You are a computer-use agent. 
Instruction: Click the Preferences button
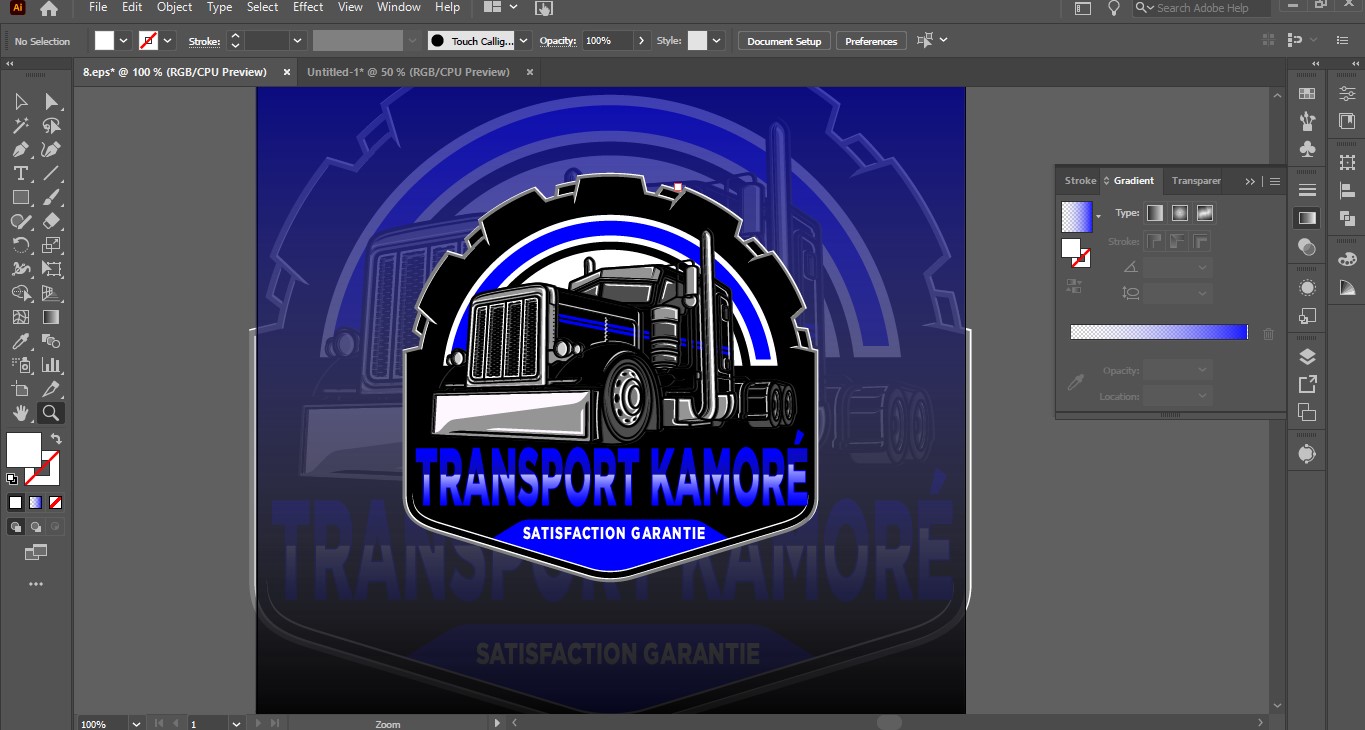(x=871, y=41)
